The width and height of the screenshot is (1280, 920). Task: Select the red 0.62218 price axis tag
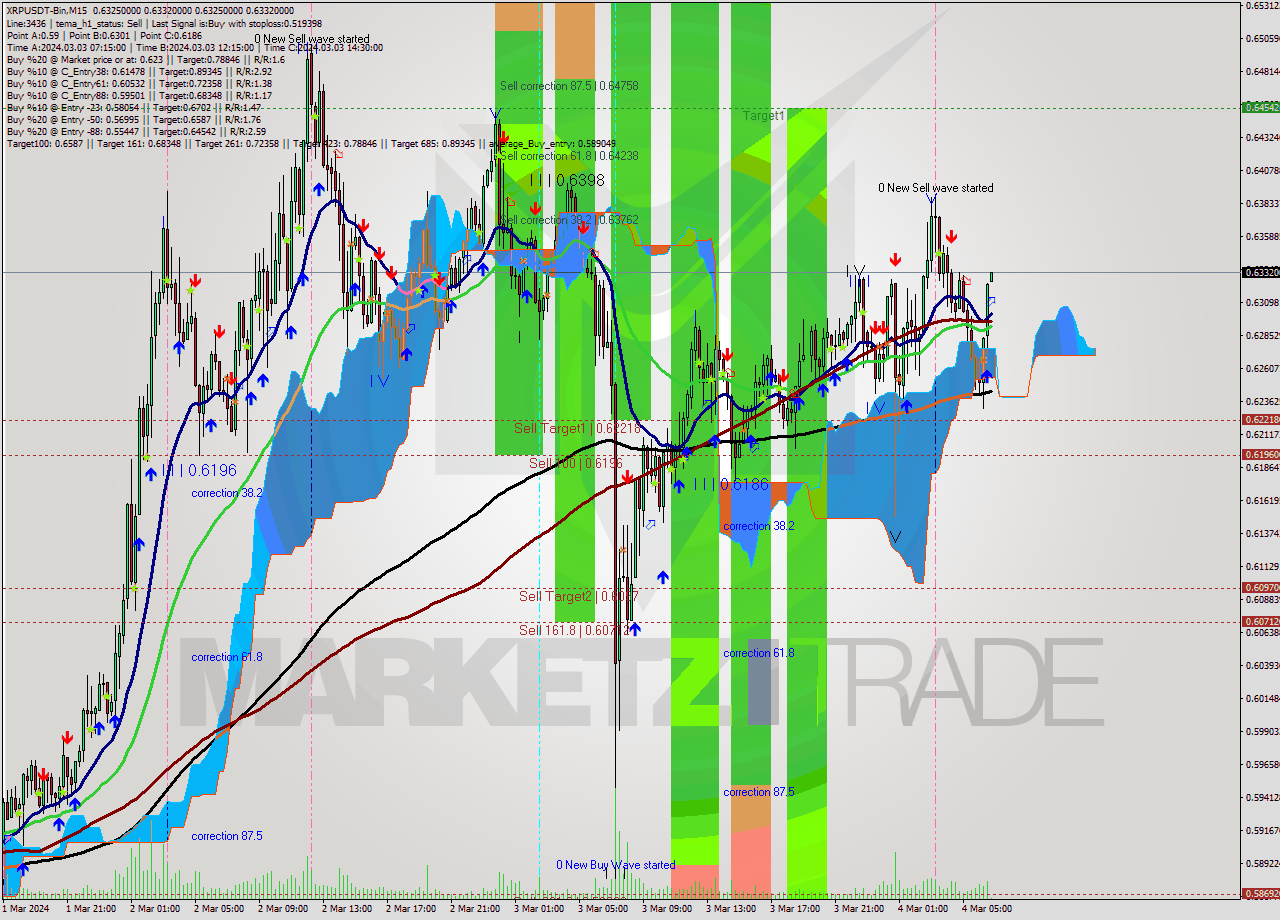(1260, 420)
